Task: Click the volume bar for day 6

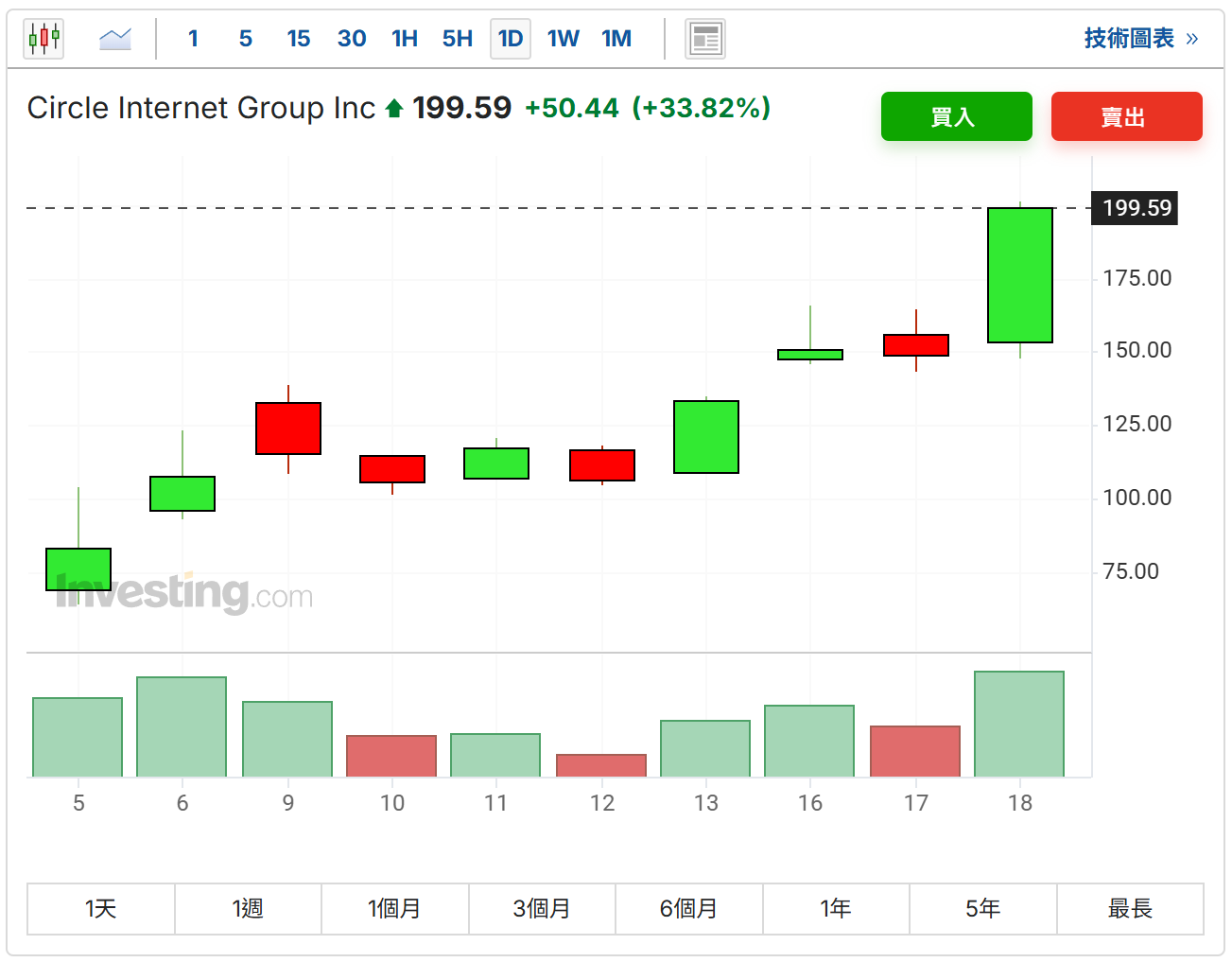Action: point(182,727)
